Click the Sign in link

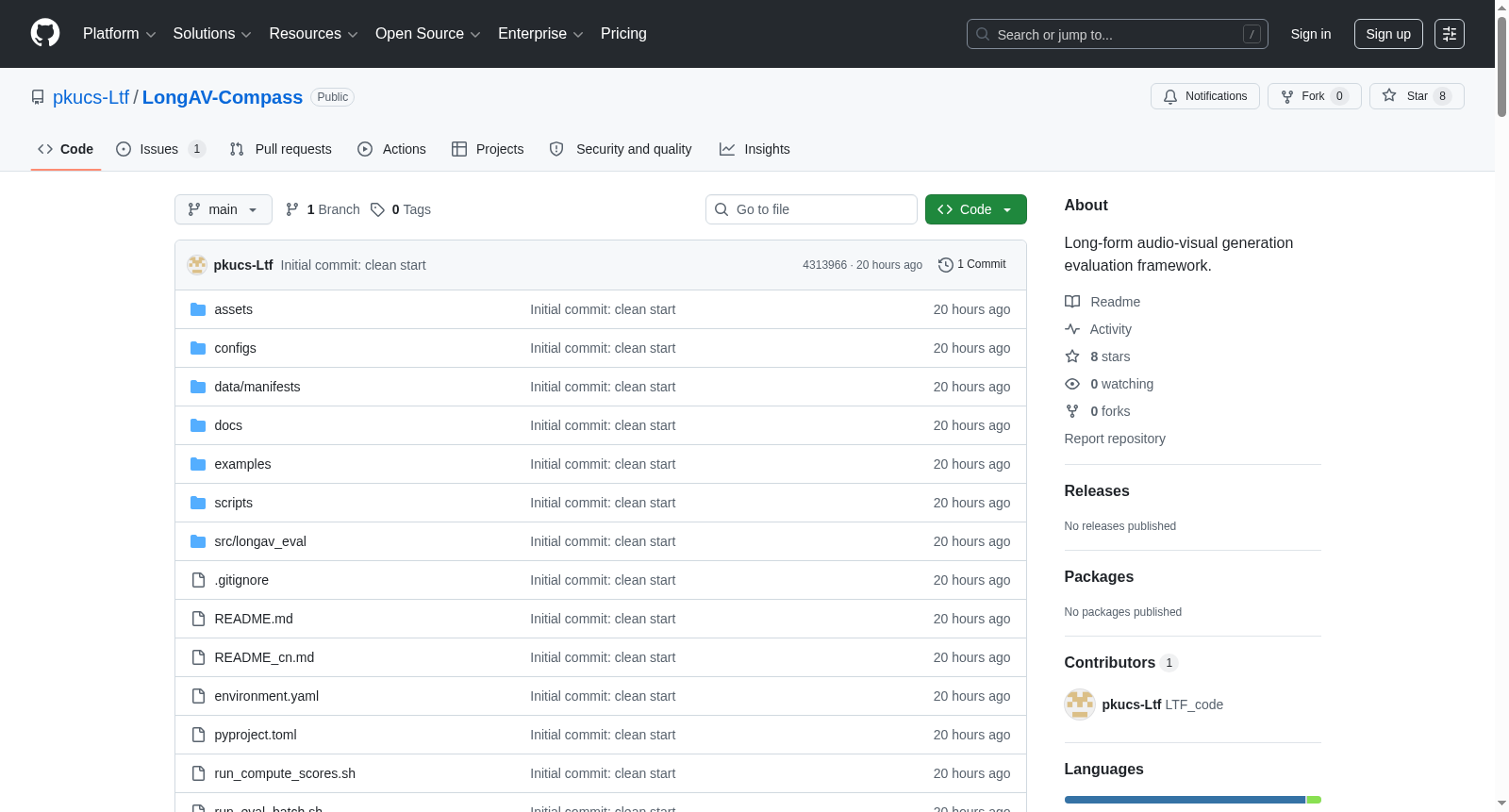(x=1311, y=34)
